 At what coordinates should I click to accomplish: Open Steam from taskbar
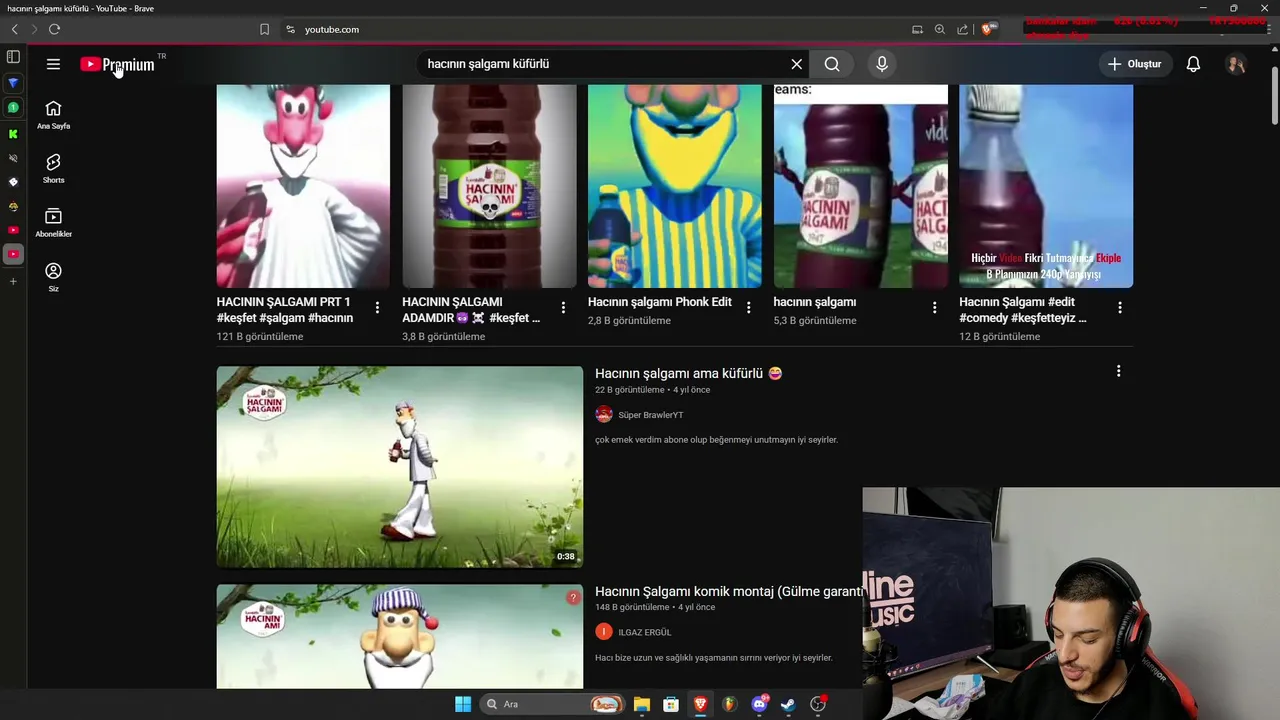(x=788, y=704)
